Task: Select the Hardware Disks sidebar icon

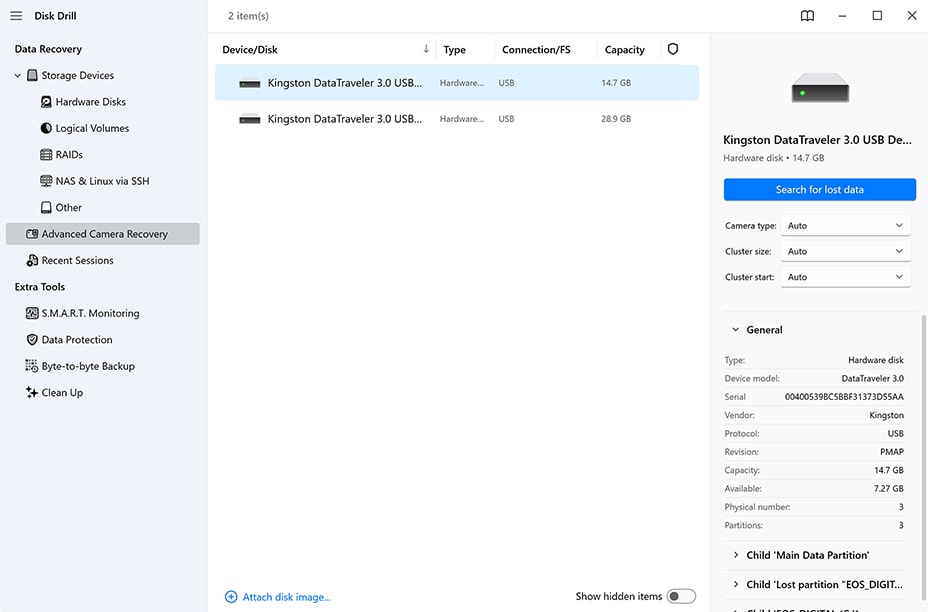Action: (46, 102)
